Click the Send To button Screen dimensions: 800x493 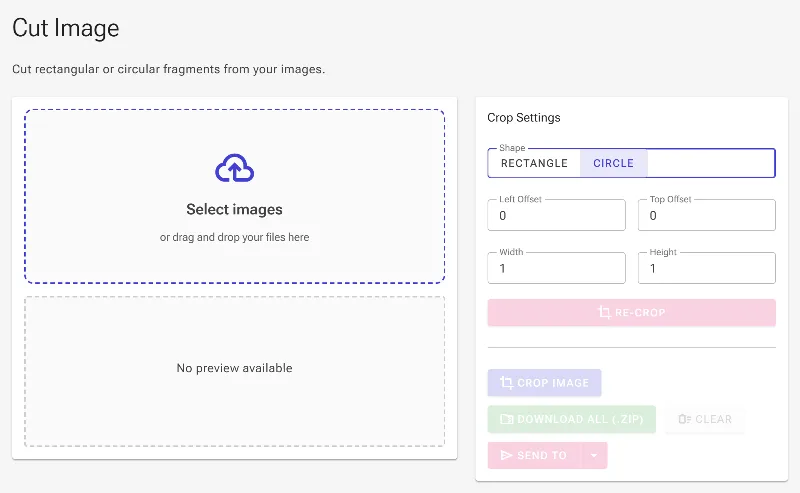(x=535, y=455)
